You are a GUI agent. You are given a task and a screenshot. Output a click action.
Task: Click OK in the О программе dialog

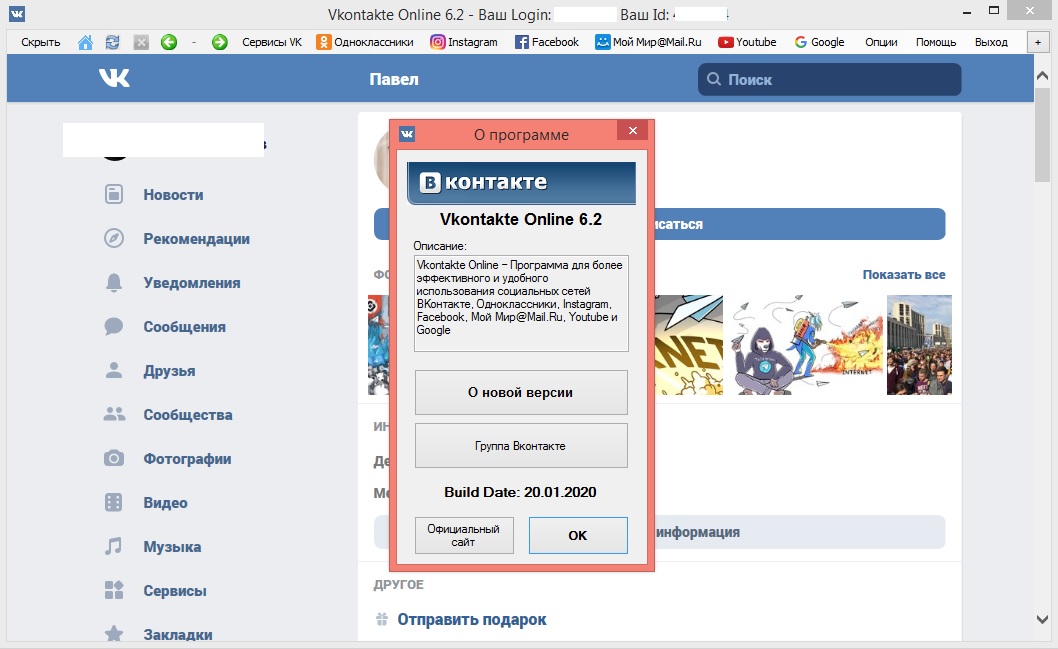click(578, 536)
